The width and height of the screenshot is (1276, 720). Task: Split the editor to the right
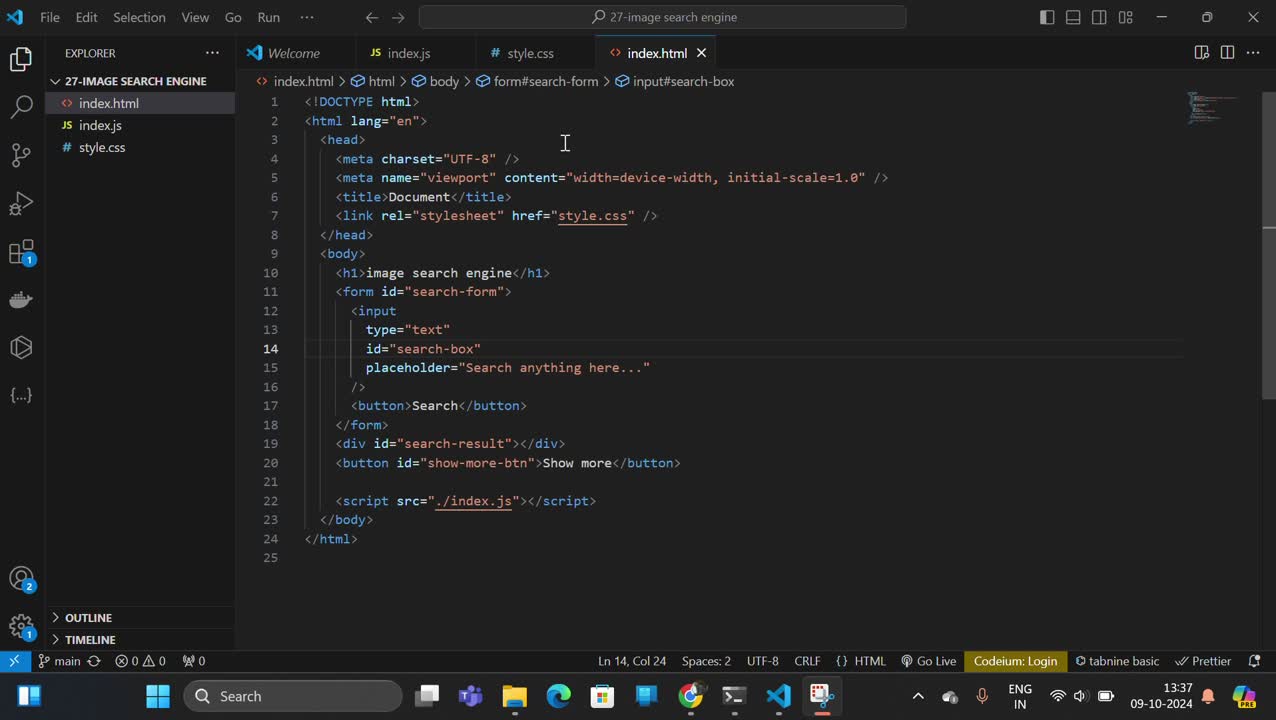1227,53
